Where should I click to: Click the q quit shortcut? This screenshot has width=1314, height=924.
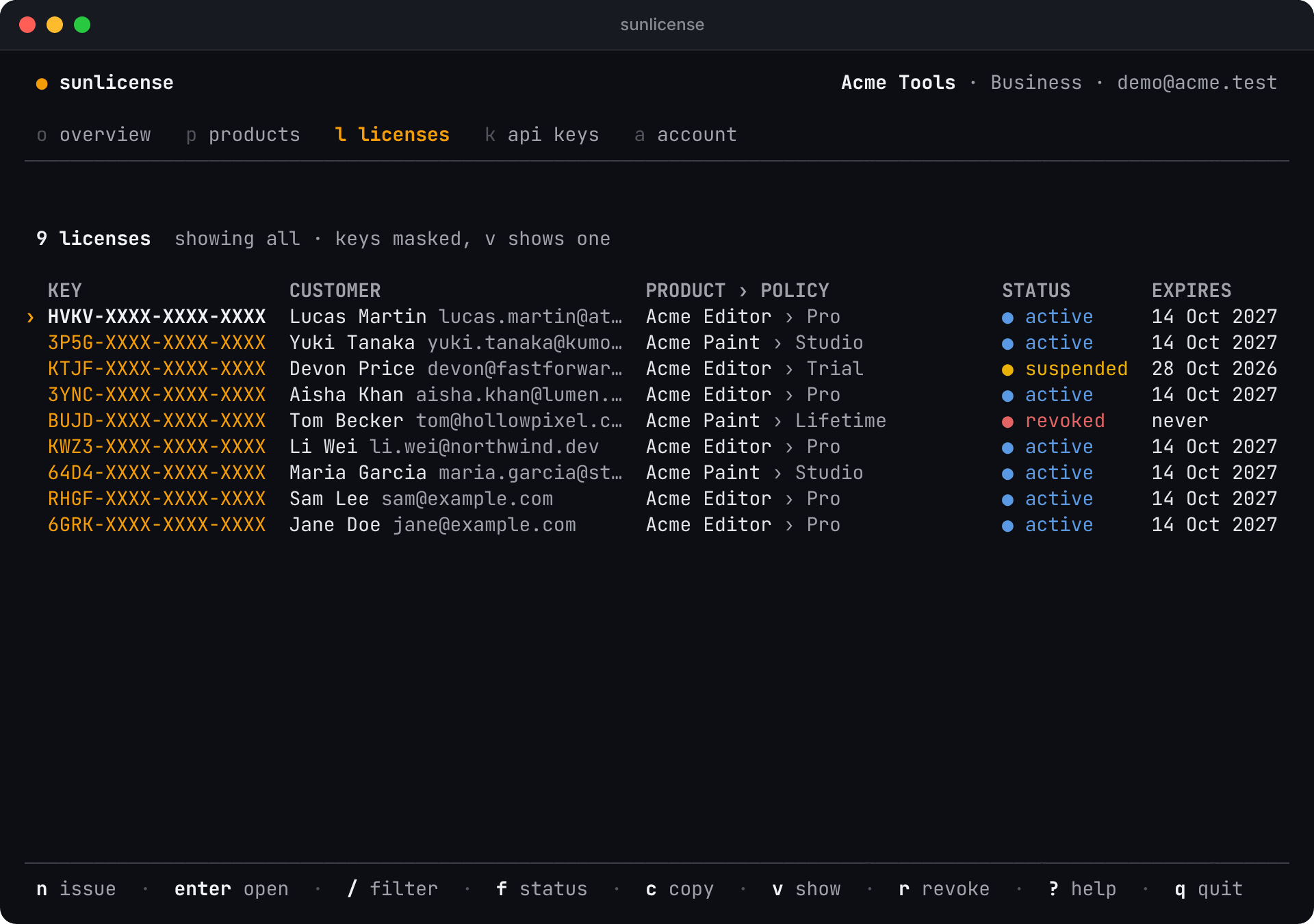(x=1209, y=889)
